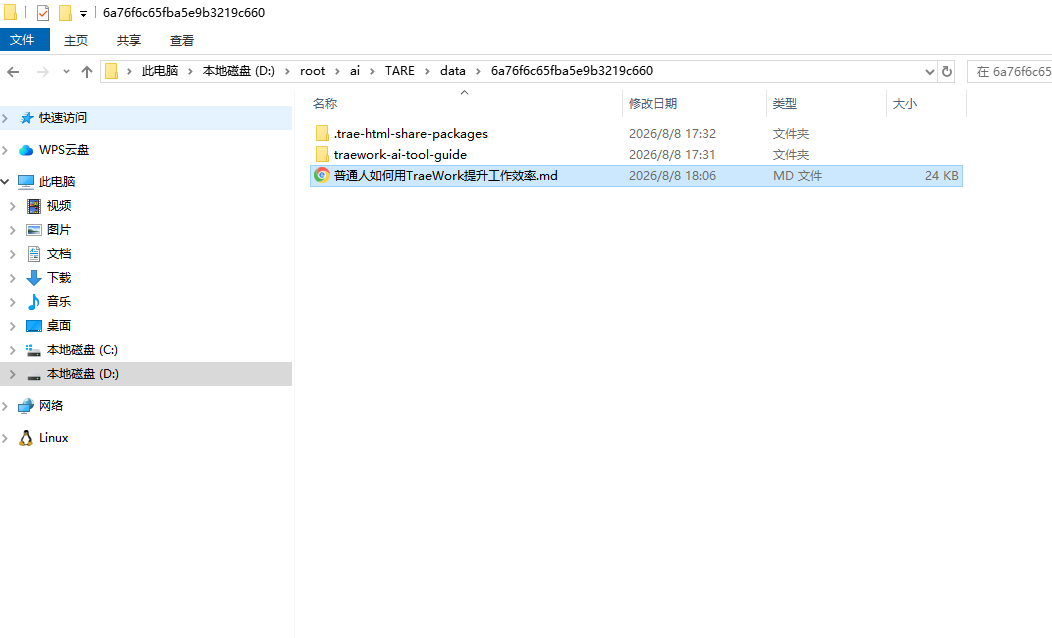Sort by 修改日期 column header
The width and height of the screenshot is (1052, 638).
(x=653, y=103)
